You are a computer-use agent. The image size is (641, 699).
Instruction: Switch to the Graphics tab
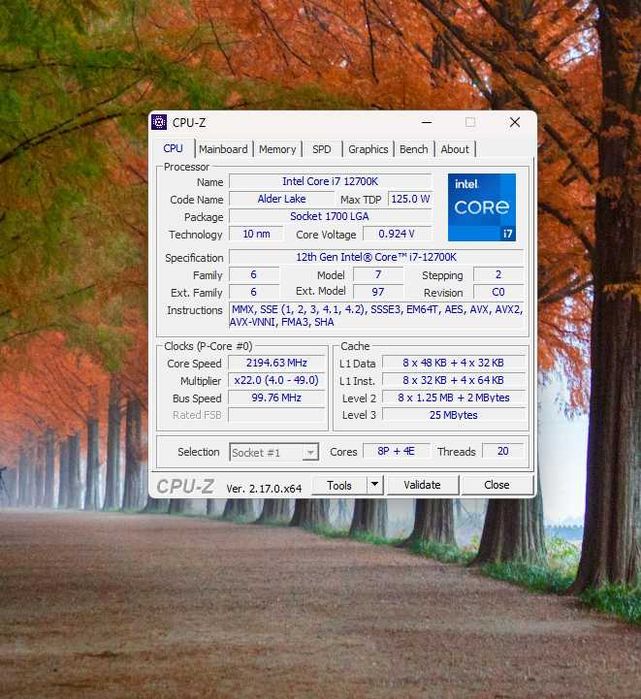coord(368,149)
